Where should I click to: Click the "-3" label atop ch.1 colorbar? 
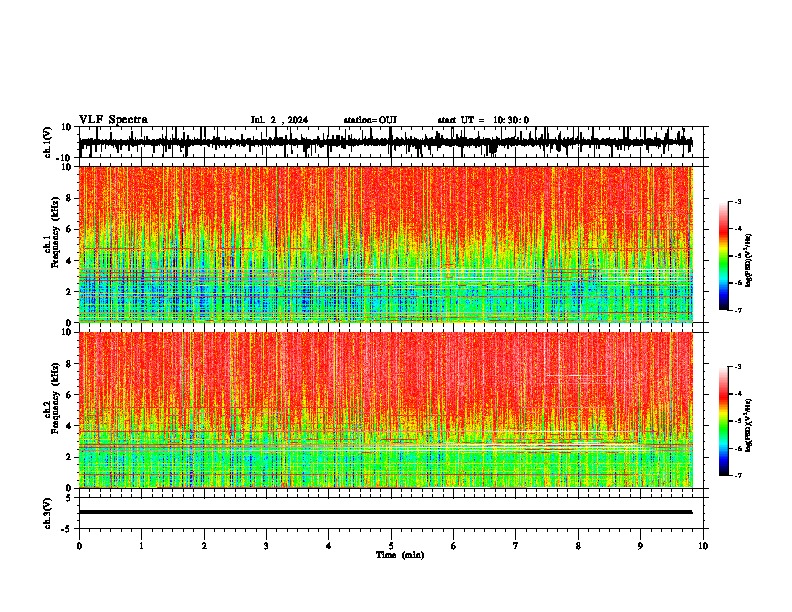738,201
